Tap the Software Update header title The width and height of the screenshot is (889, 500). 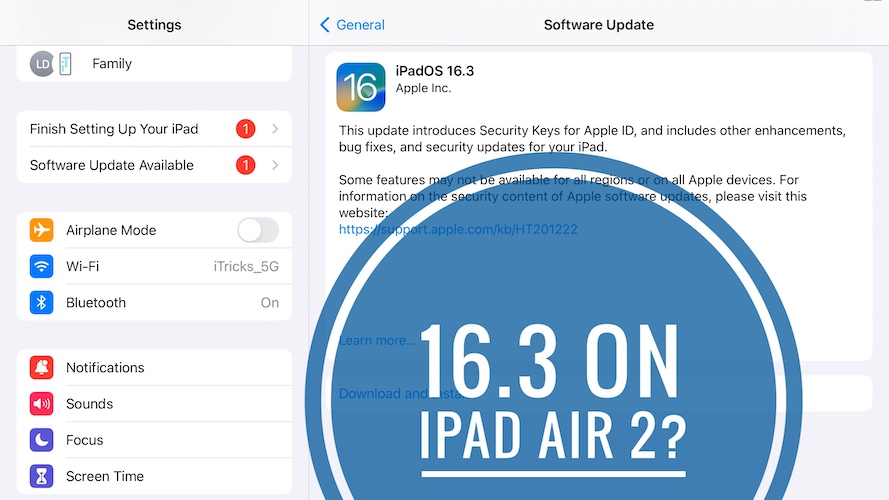pyautogui.click(x=599, y=25)
